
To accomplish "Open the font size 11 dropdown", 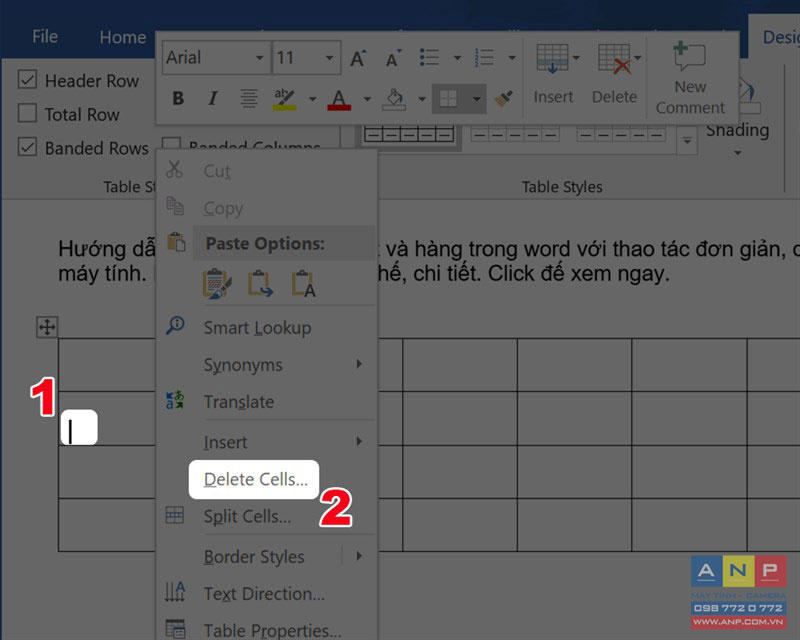I will (330, 58).
